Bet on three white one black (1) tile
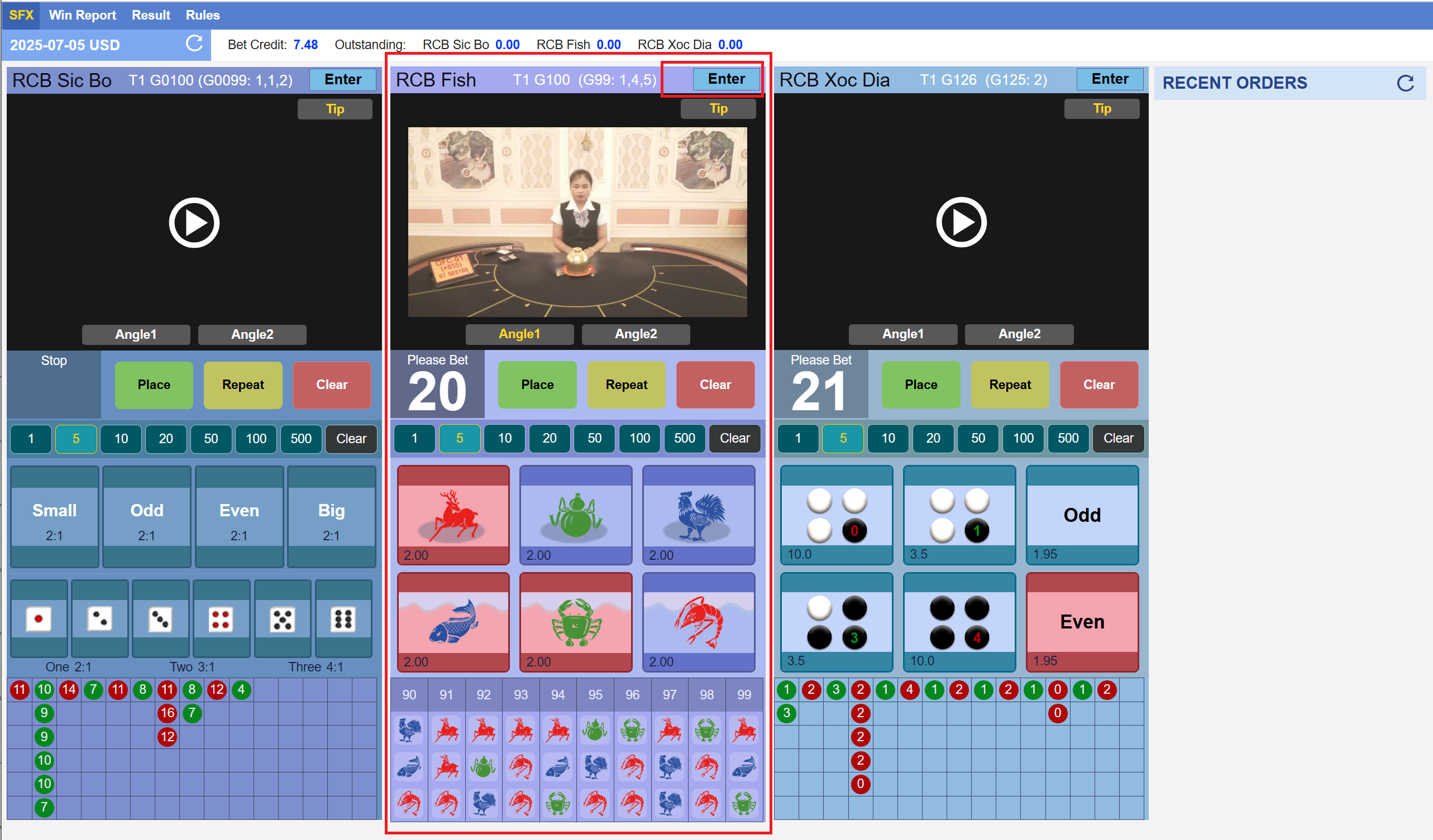 [x=959, y=515]
